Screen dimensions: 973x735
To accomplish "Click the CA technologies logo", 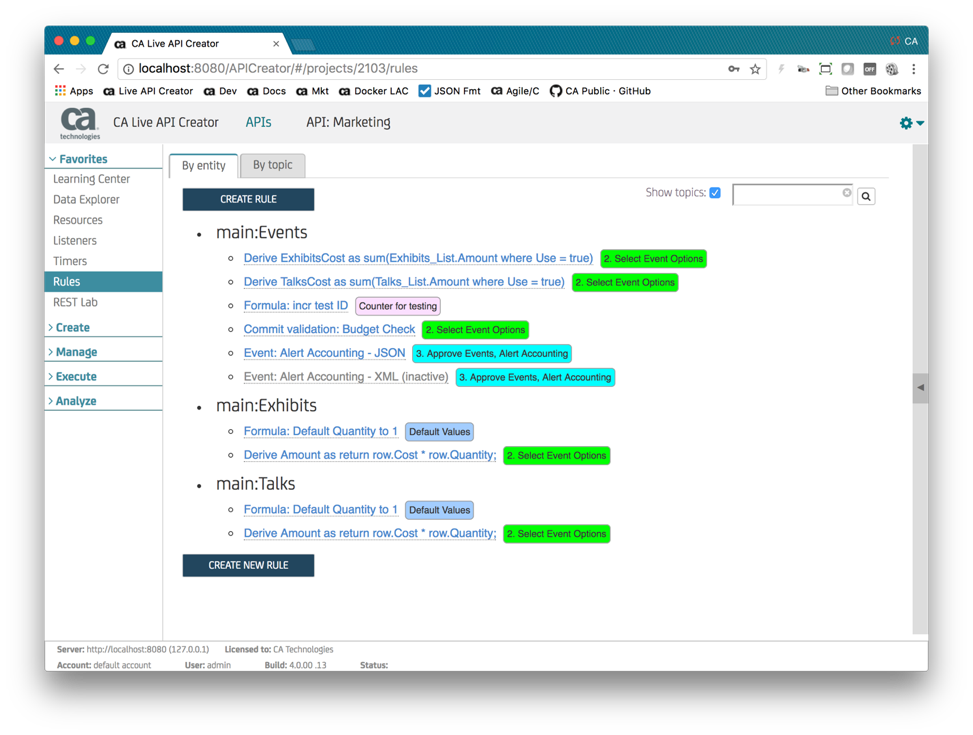I will point(79,123).
